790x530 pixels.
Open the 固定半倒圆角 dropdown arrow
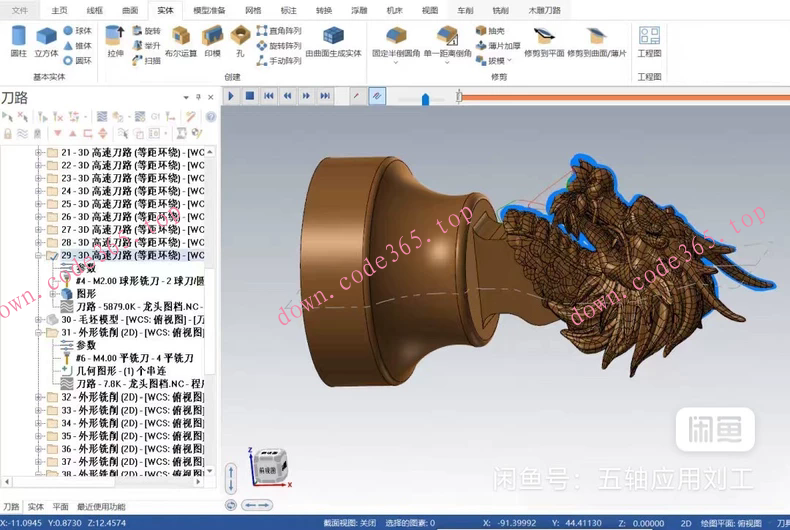point(396,63)
